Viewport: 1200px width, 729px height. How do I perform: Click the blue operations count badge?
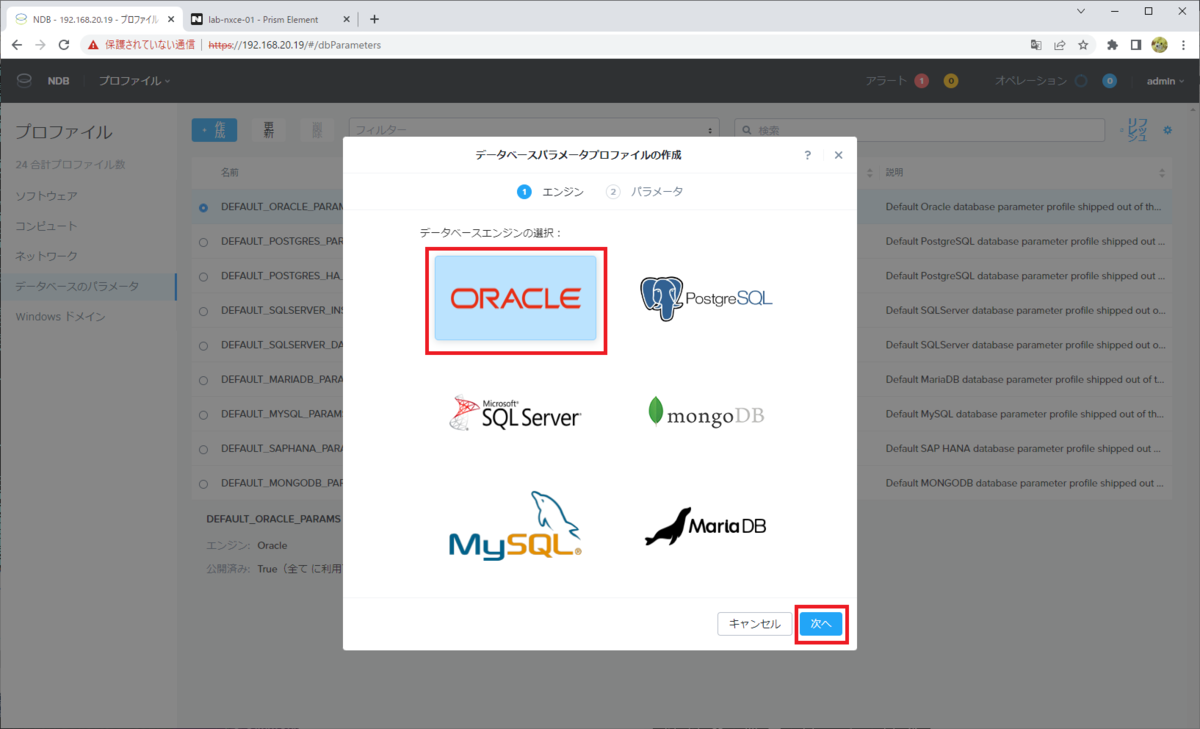pyautogui.click(x=1110, y=81)
